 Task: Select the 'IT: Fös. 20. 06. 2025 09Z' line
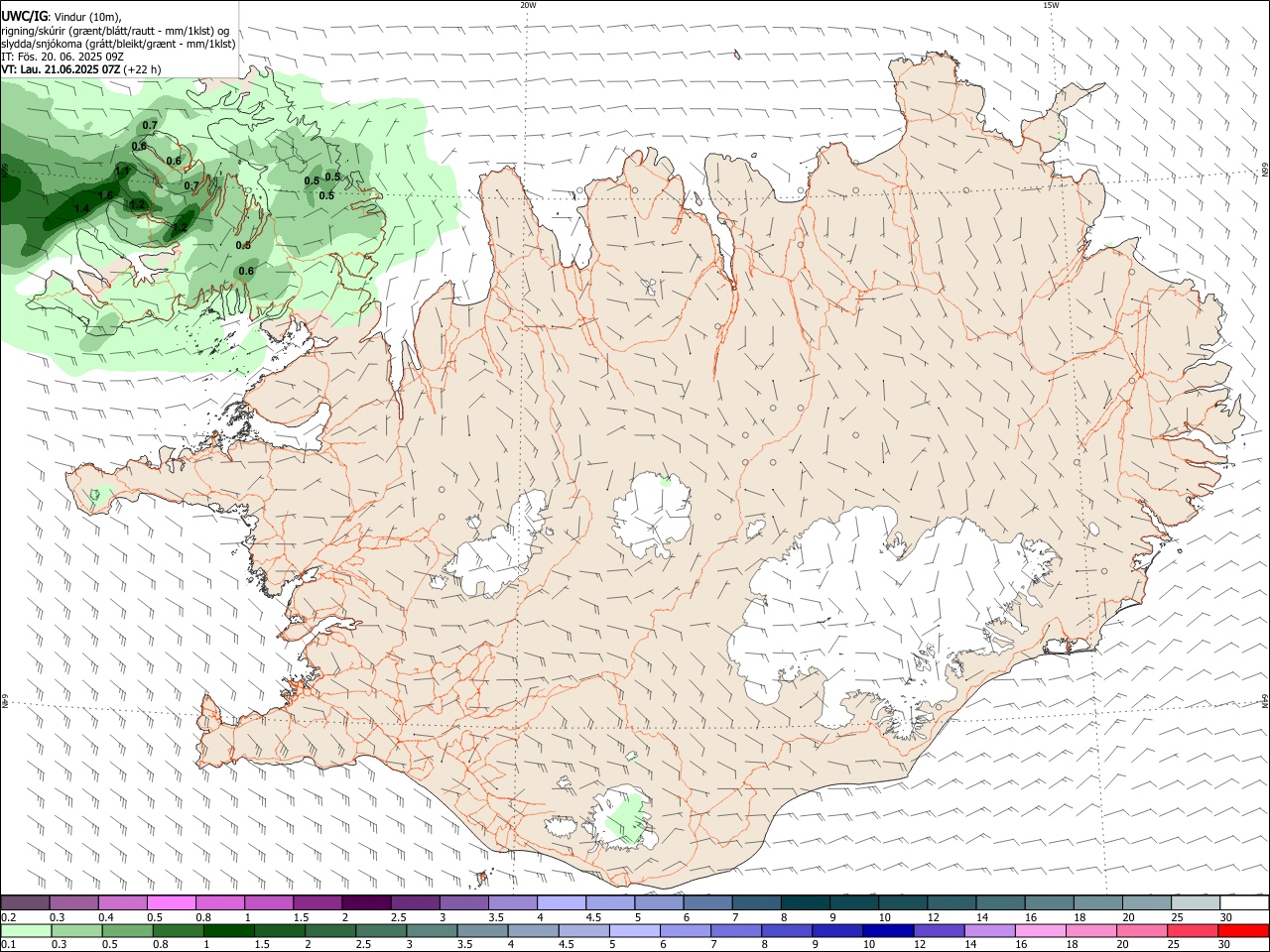point(63,57)
